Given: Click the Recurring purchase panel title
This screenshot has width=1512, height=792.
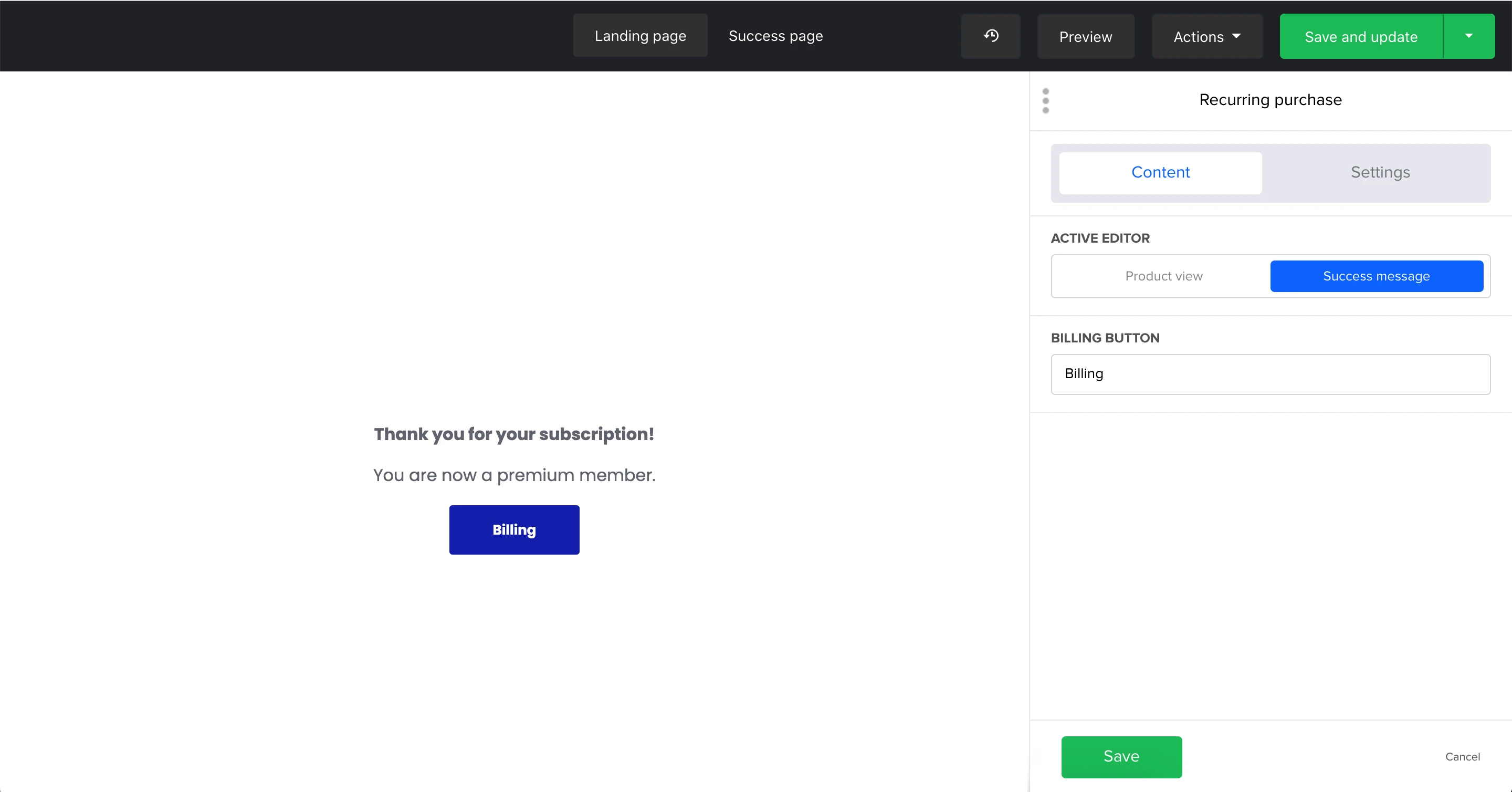Looking at the screenshot, I should [x=1270, y=100].
